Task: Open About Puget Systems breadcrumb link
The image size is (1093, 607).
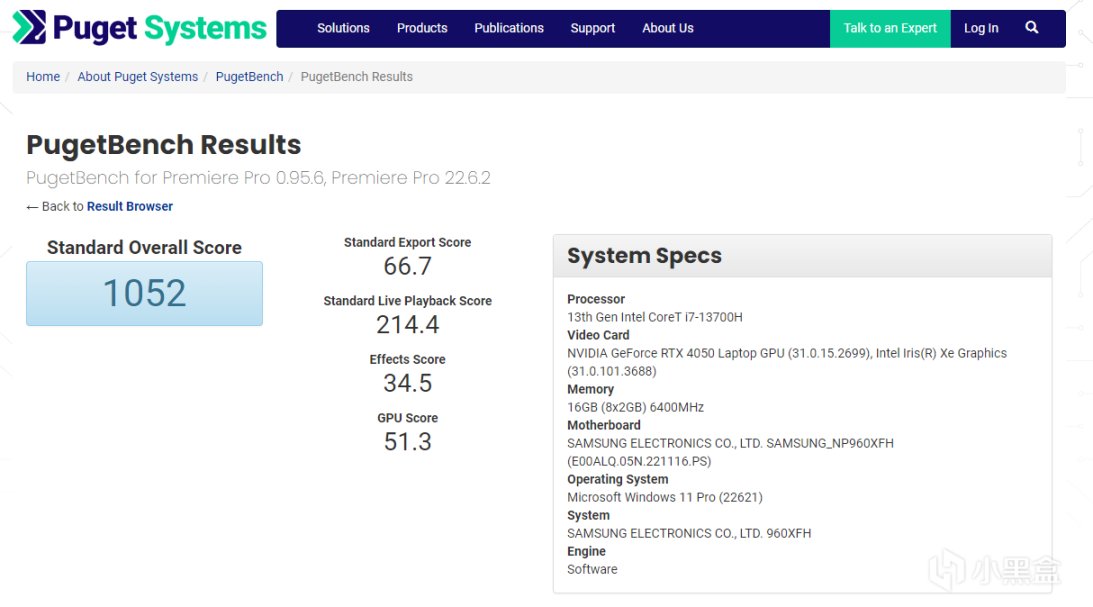Action: click(137, 77)
